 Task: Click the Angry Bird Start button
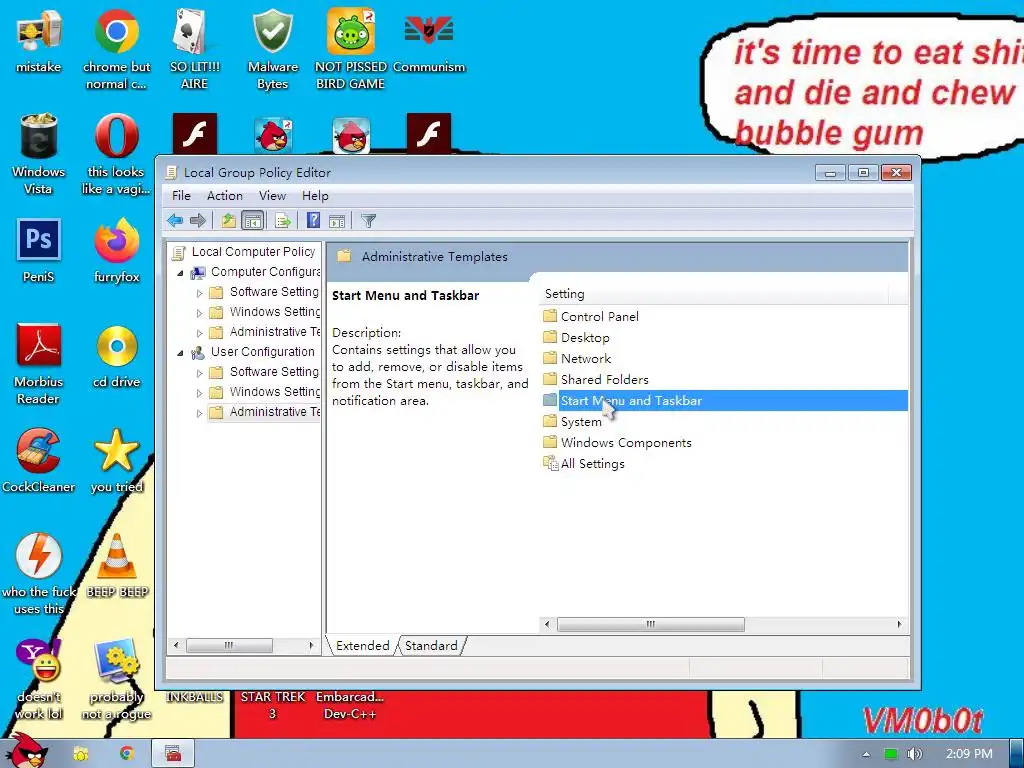(25, 751)
